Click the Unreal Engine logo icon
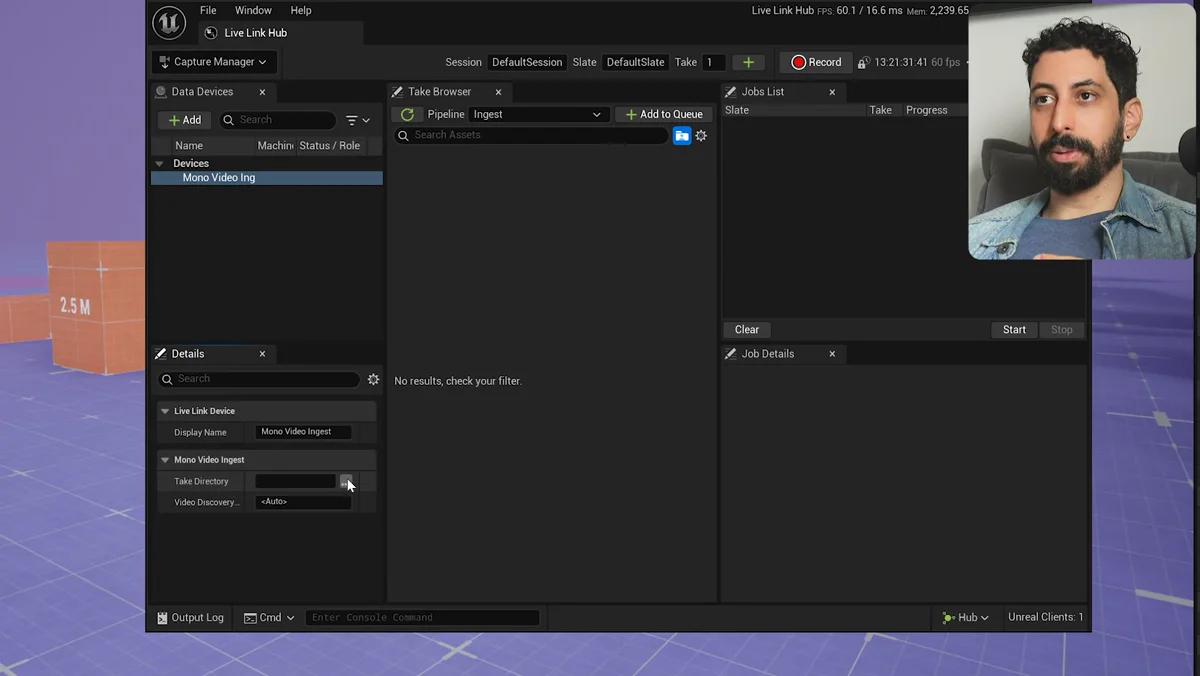This screenshot has height=676, width=1200. coord(169,22)
